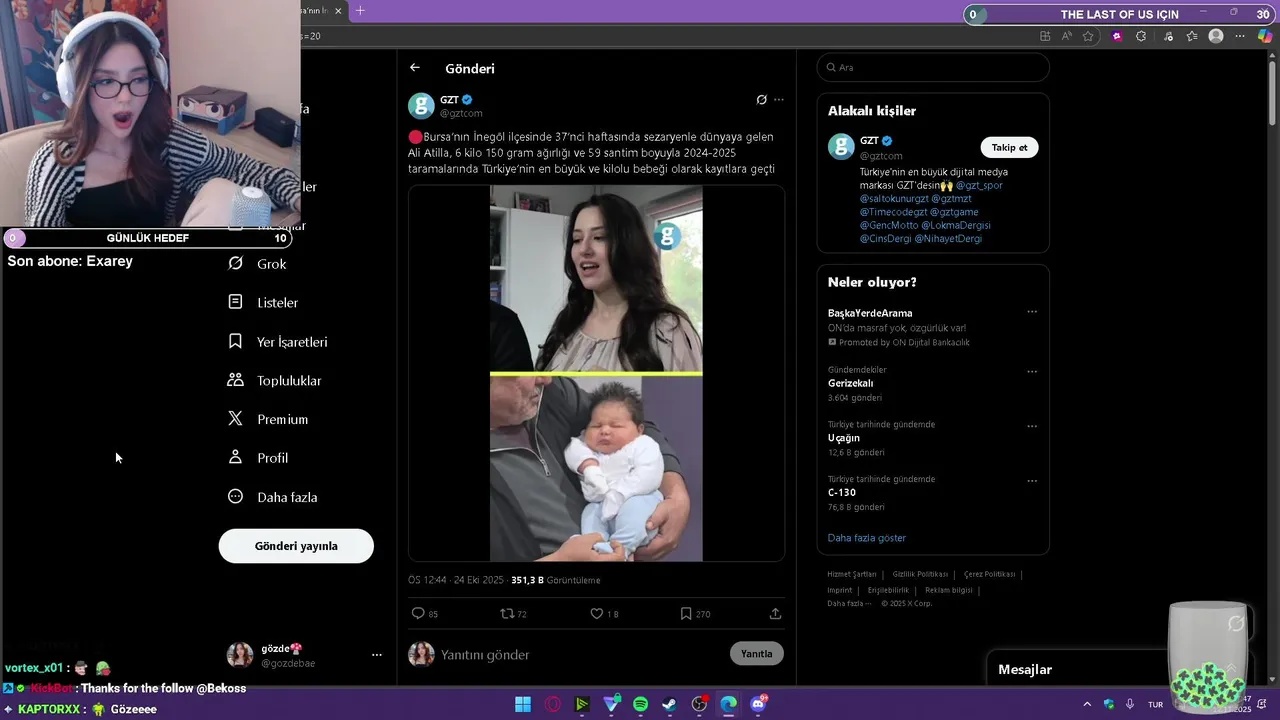Repost using the retweet icon showing 72

click(x=507, y=613)
